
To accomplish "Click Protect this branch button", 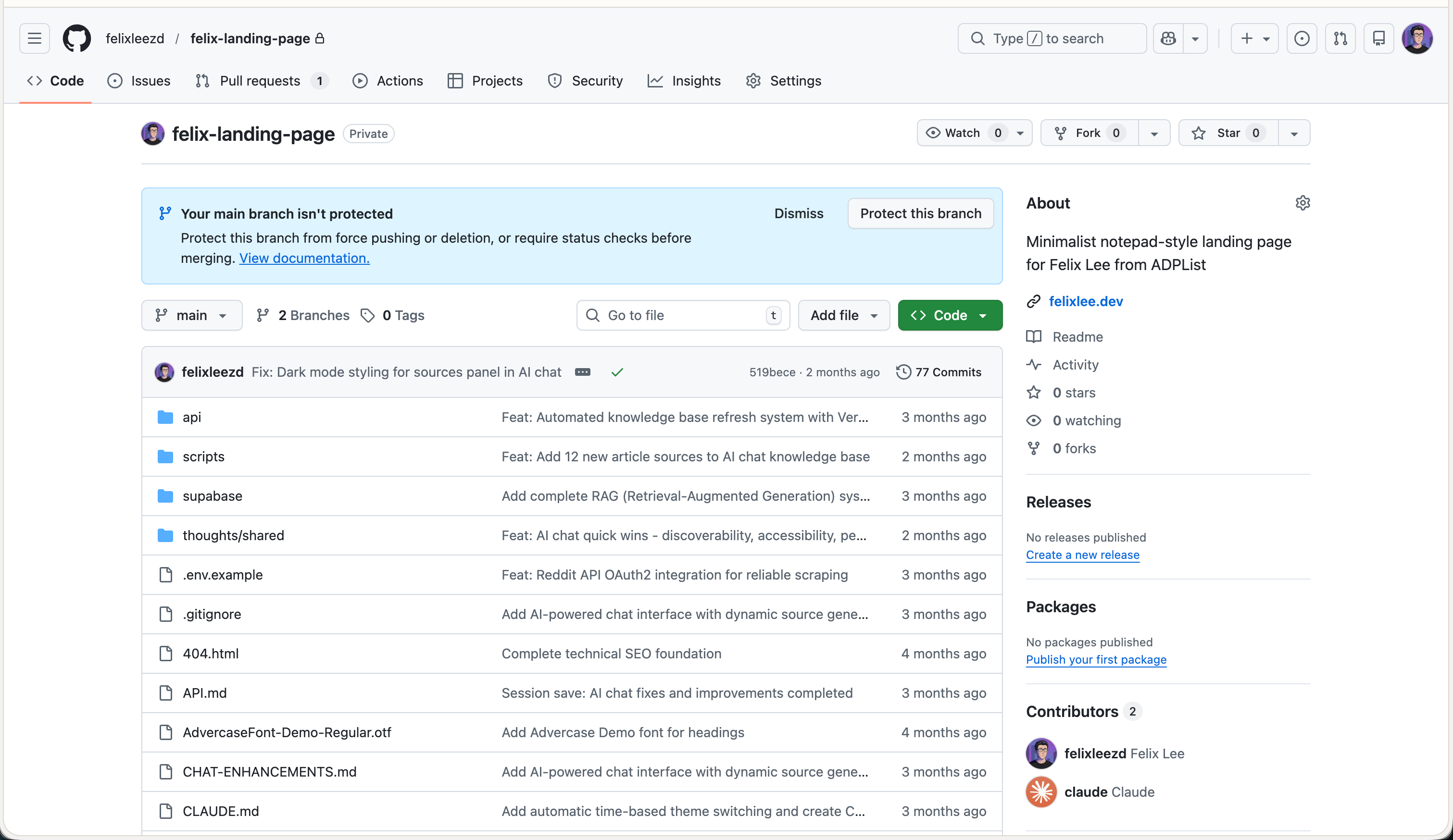I will click(x=920, y=213).
